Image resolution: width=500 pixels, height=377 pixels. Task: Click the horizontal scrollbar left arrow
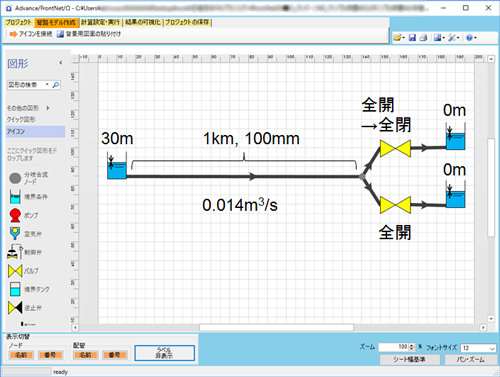point(75,328)
